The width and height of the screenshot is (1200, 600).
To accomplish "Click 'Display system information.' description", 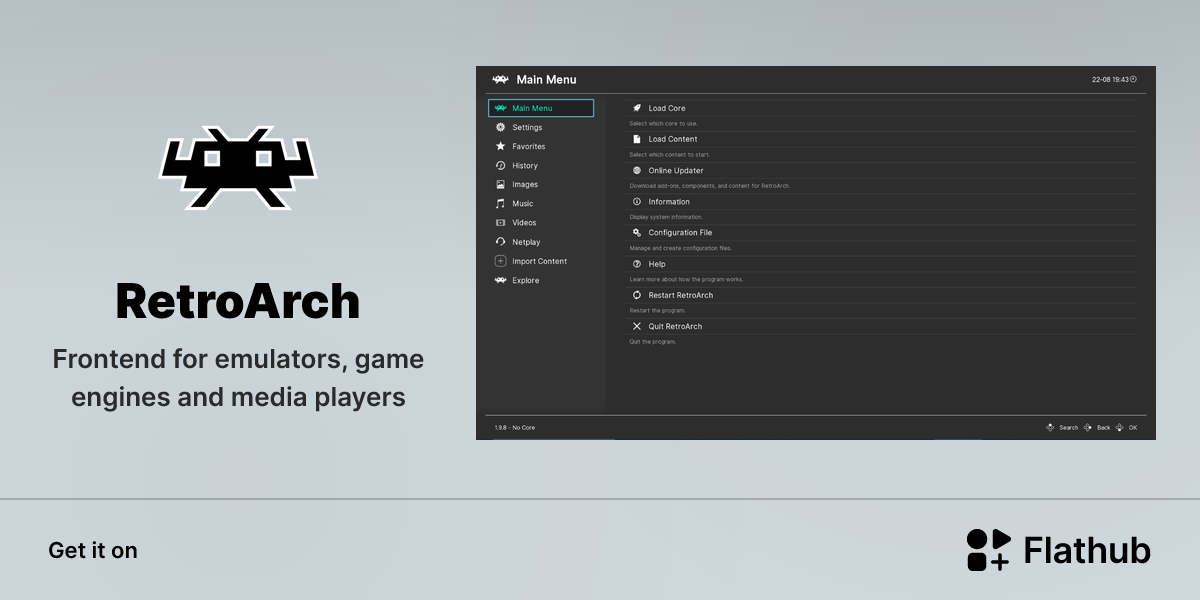I will pyautogui.click(x=666, y=217).
